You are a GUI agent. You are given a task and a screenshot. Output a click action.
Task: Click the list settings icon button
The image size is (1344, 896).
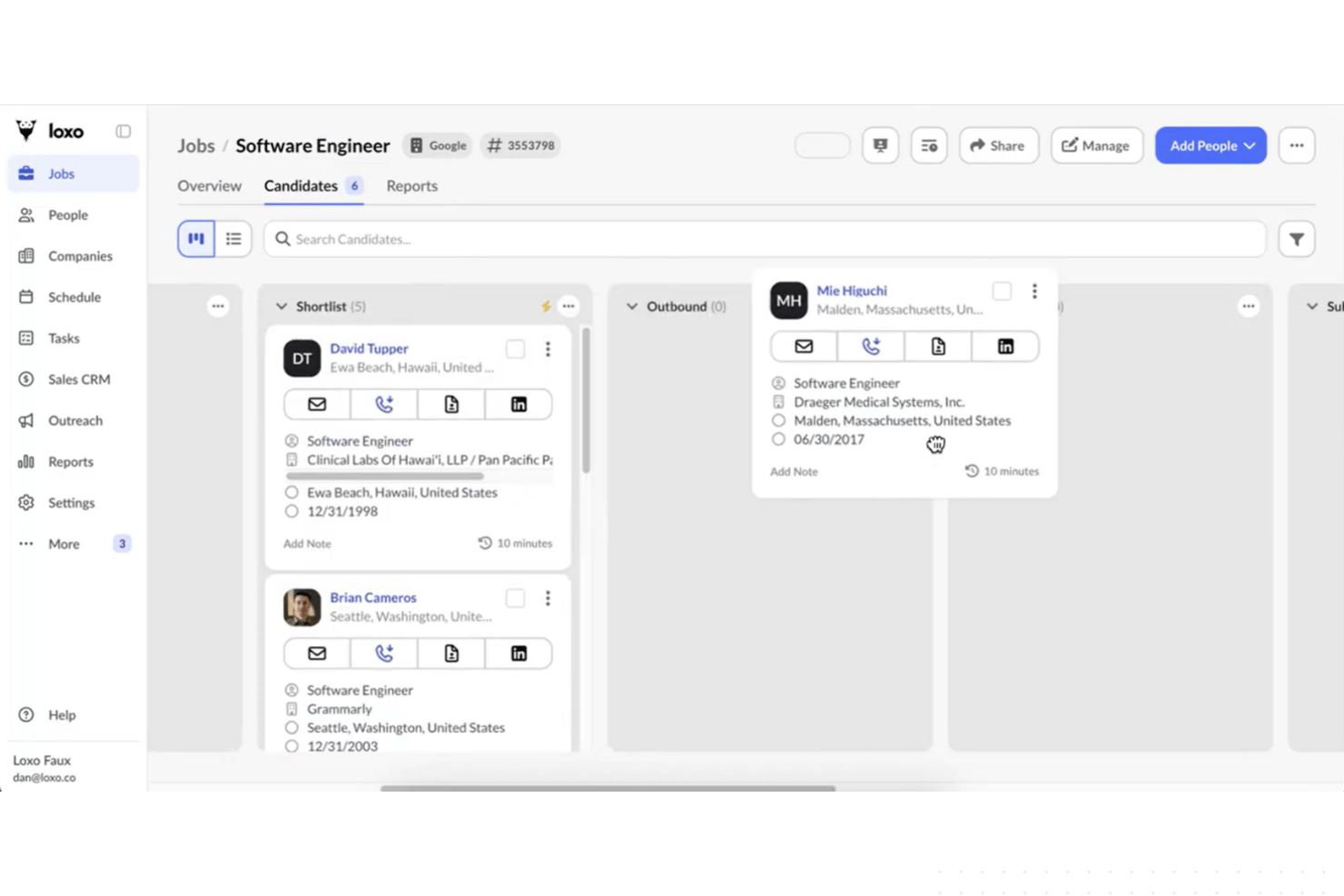(929, 145)
